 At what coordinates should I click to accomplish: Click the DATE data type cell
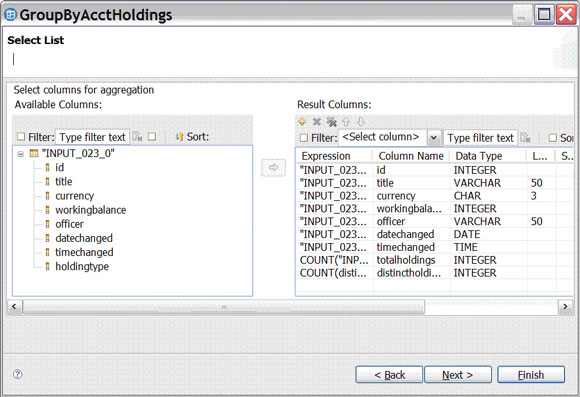[467, 235]
